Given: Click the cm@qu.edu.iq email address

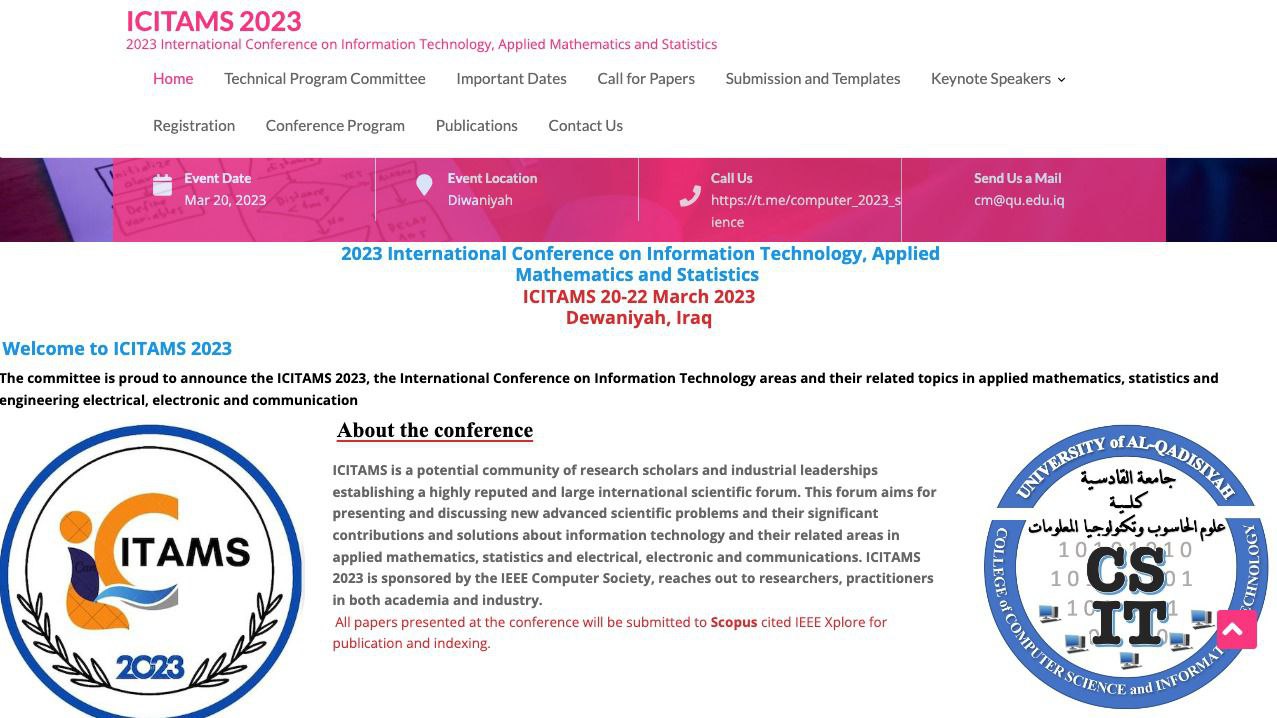Looking at the screenshot, I should click(1018, 200).
